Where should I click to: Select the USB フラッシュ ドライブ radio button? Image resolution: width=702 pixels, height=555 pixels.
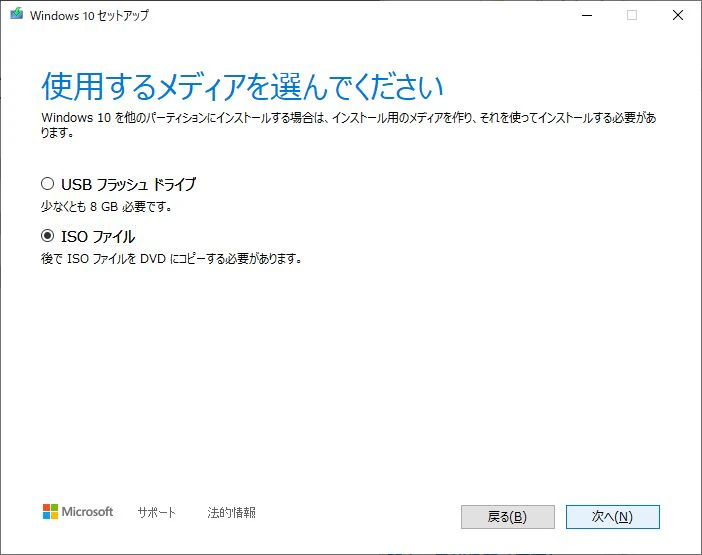pos(47,184)
